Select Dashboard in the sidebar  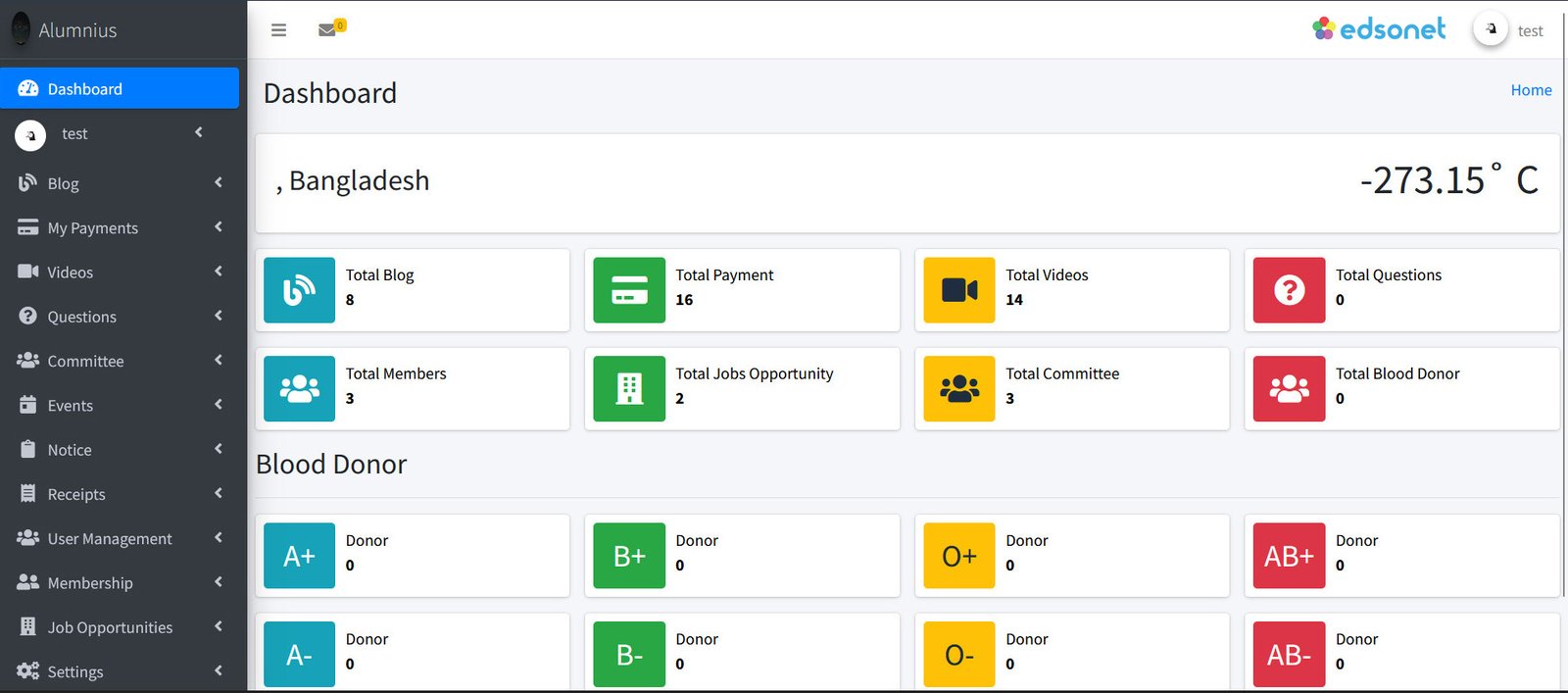(120, 88)
